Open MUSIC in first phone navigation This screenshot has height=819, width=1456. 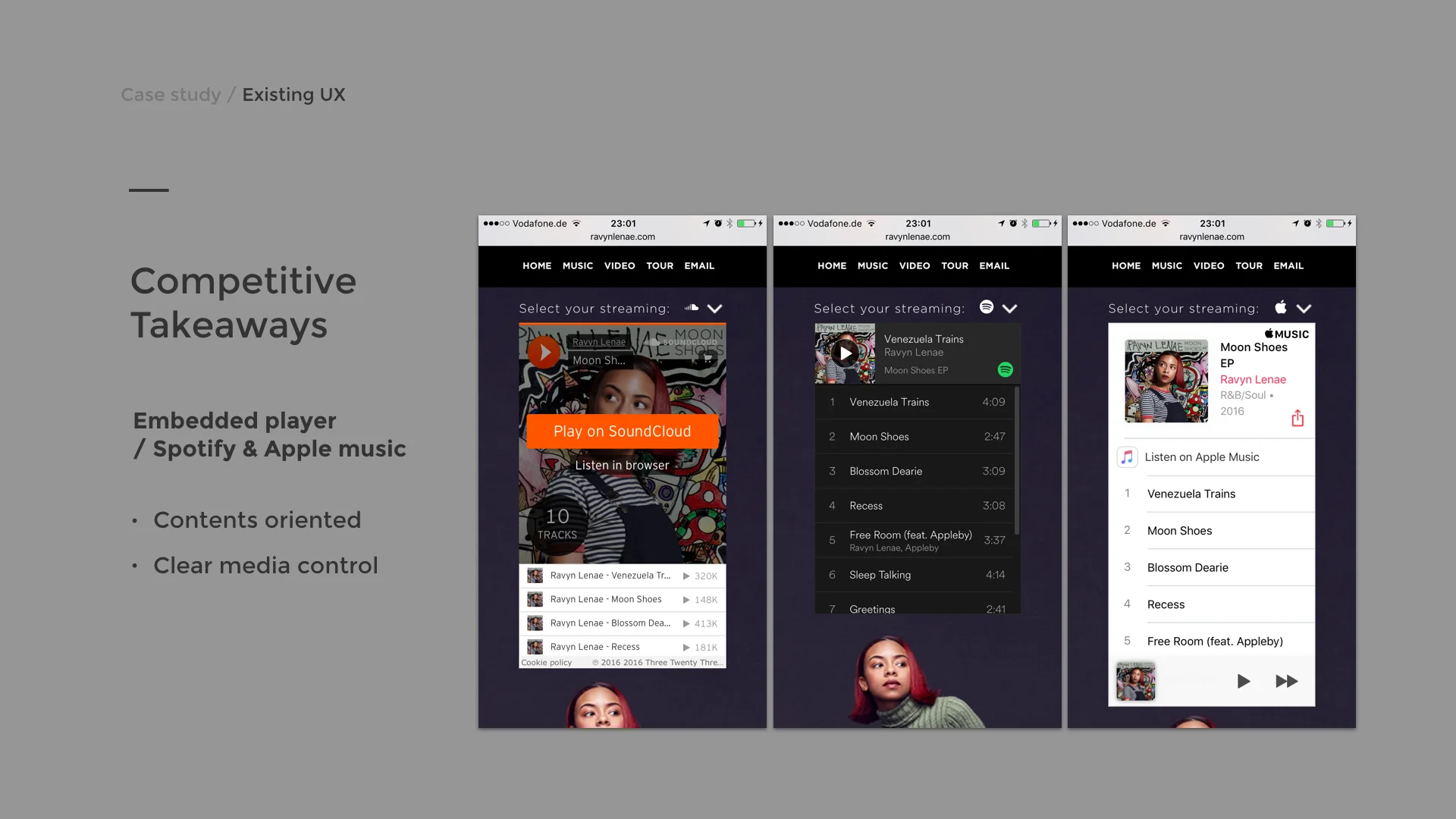[x=578, y=266]
